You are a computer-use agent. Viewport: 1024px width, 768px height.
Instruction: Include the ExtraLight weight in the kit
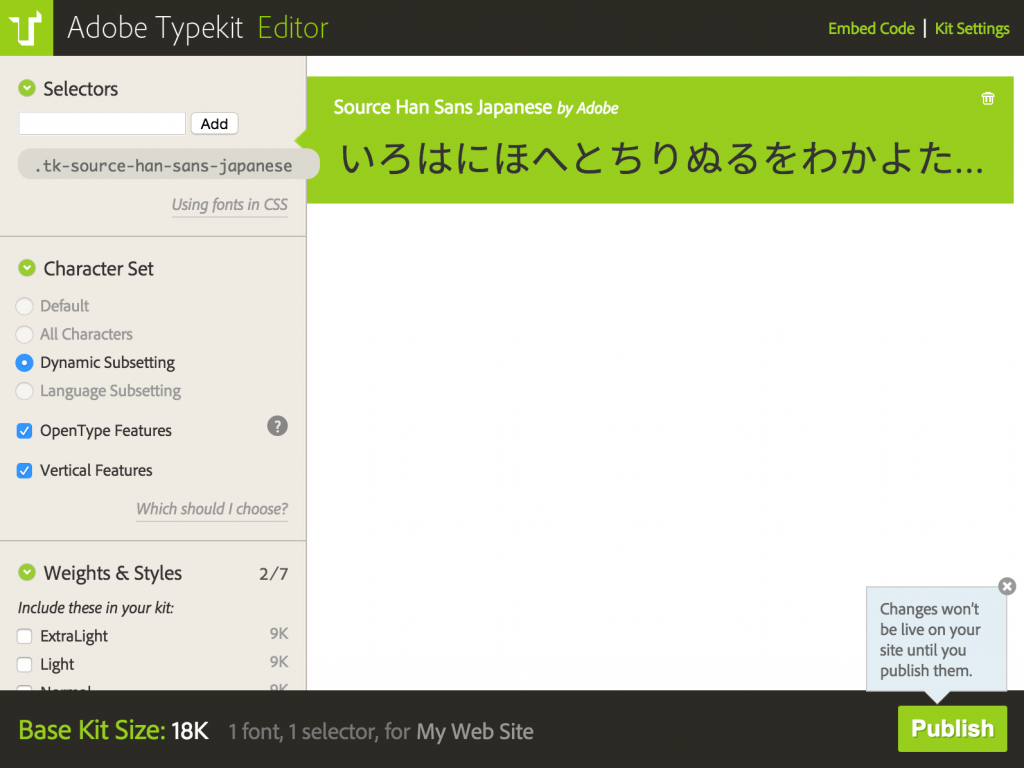tap(24, 636)
